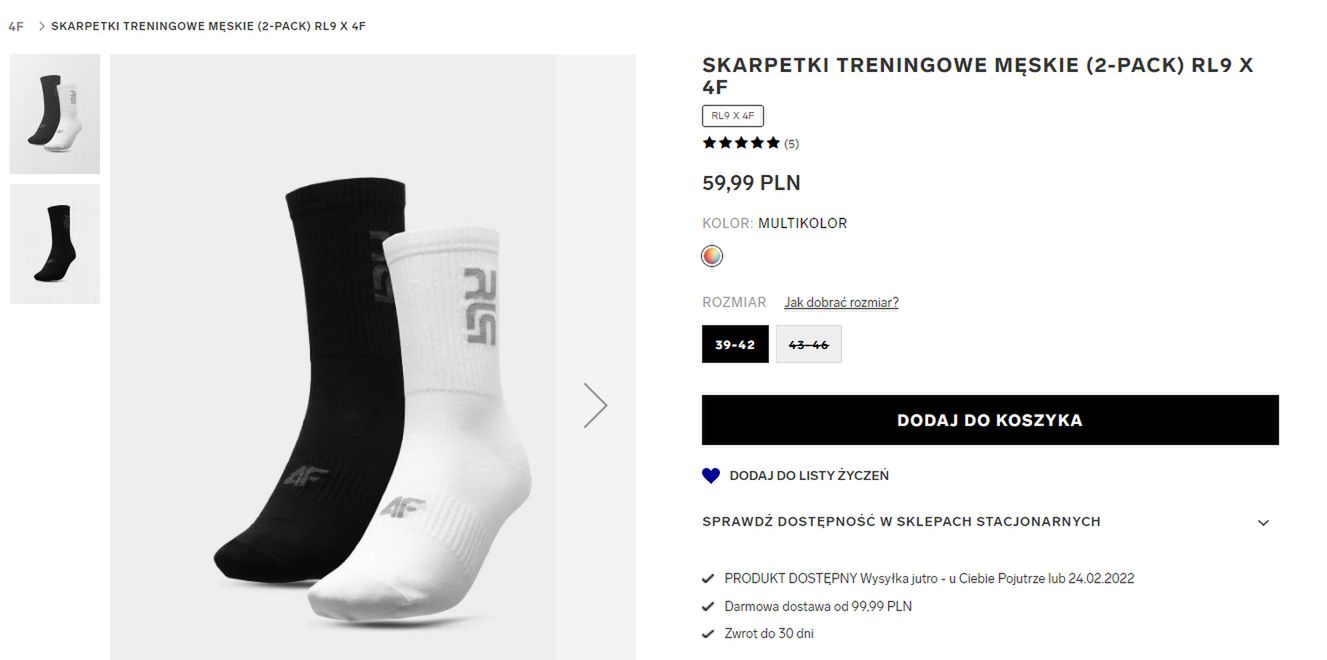
Task: Select unavailable size 43-46
Action: (809, 344)
